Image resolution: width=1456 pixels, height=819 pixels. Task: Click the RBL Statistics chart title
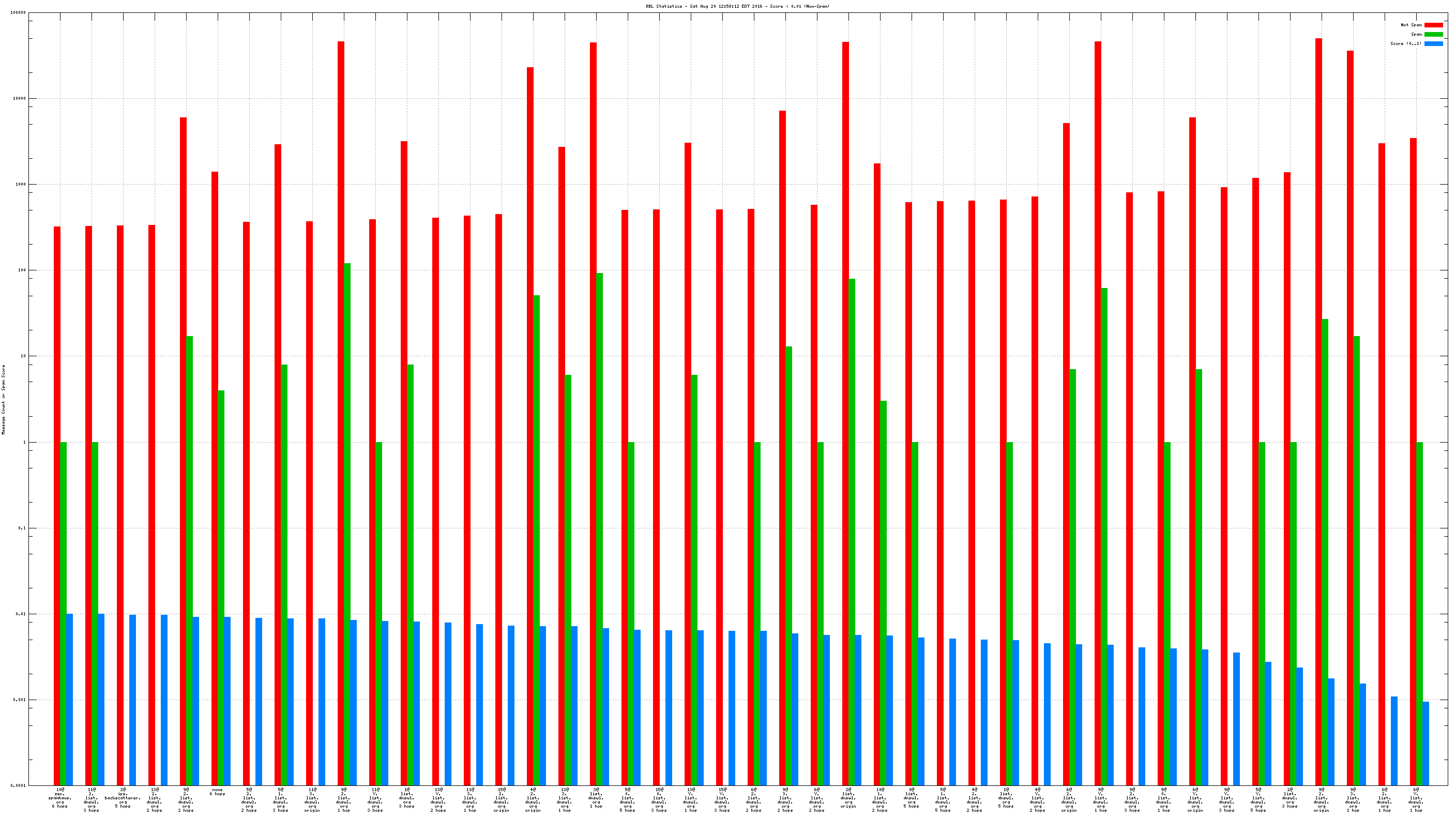click(x=738, y=6)
